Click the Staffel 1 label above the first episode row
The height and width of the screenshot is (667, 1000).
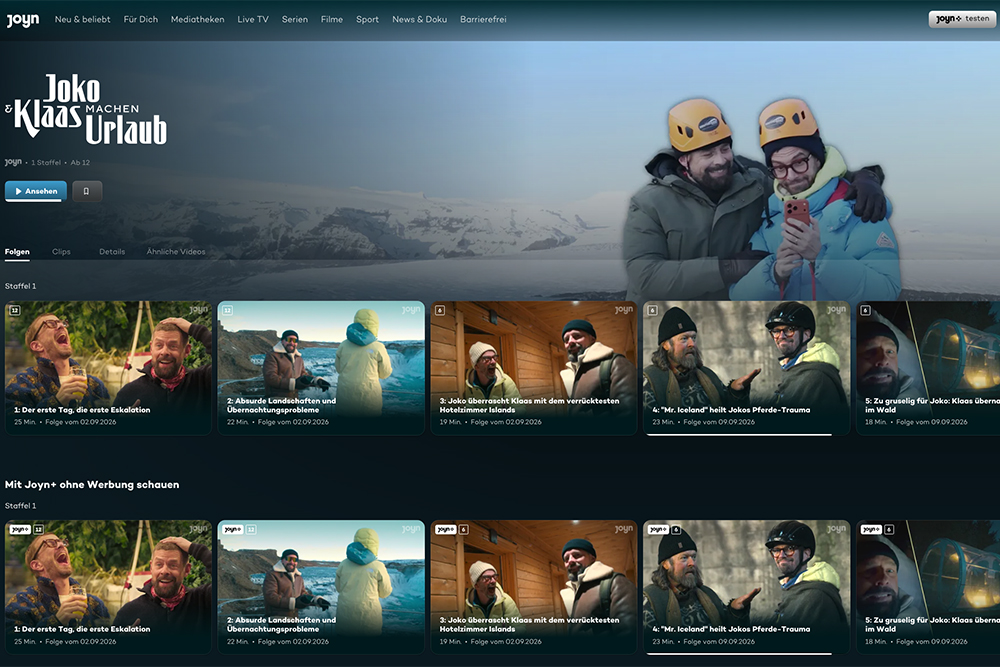click(x=20, y=286)
